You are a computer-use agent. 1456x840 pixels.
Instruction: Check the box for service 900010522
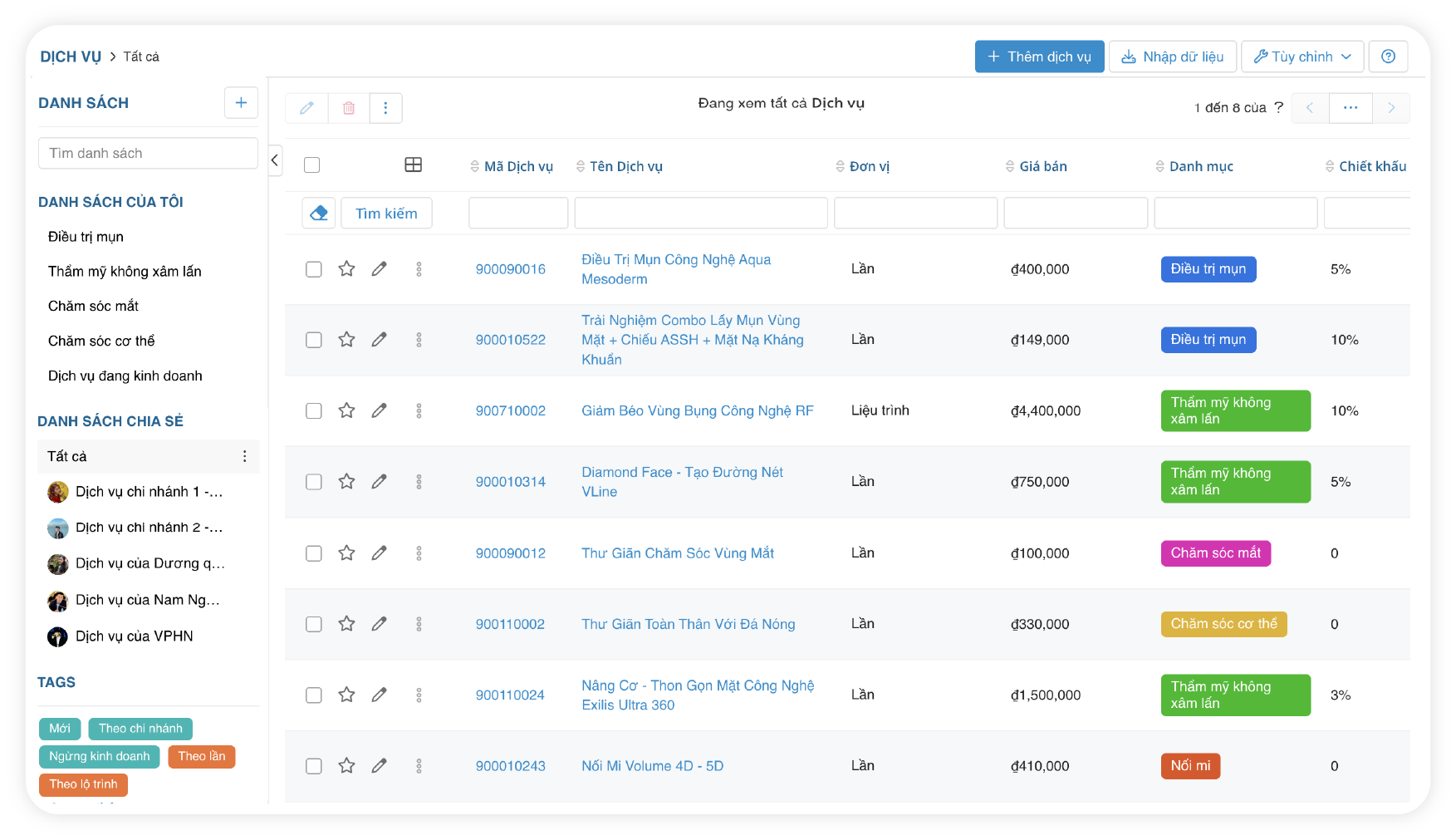coord(313,340)
